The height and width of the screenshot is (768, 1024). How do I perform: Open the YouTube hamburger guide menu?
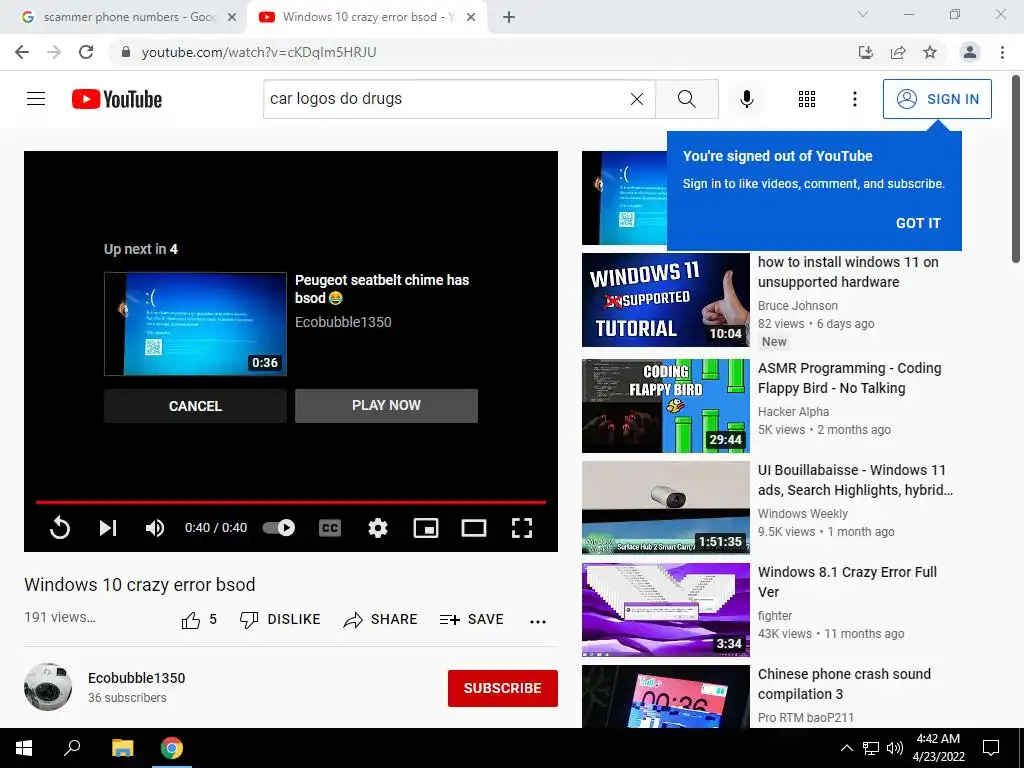point(36,99)
